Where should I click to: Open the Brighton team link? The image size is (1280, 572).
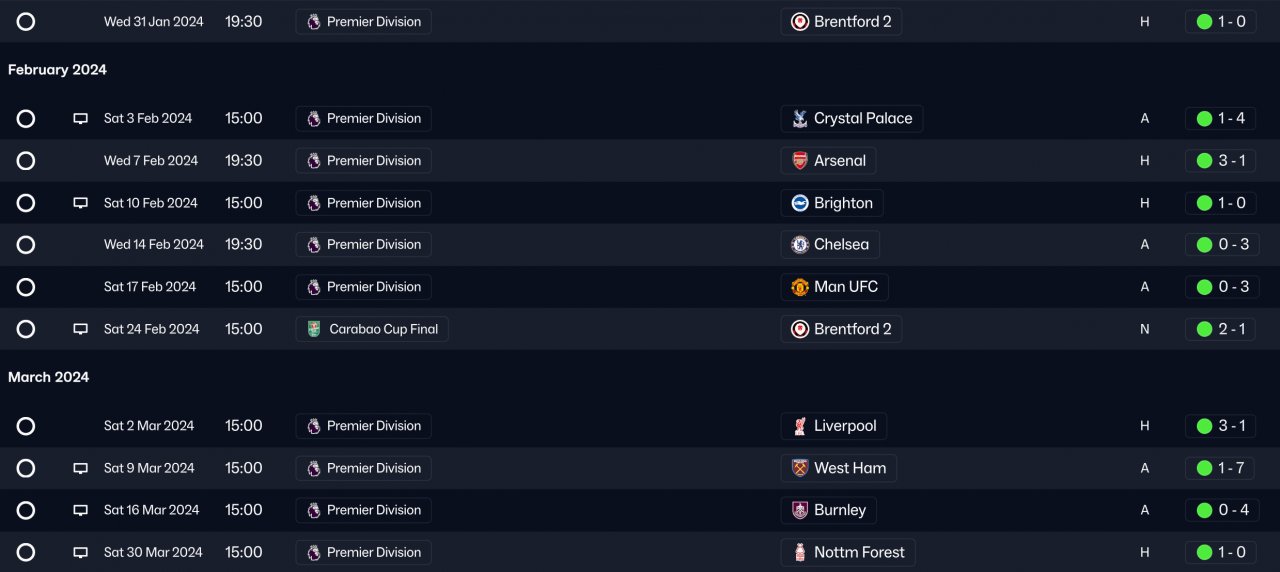click(x=843, y=203)
